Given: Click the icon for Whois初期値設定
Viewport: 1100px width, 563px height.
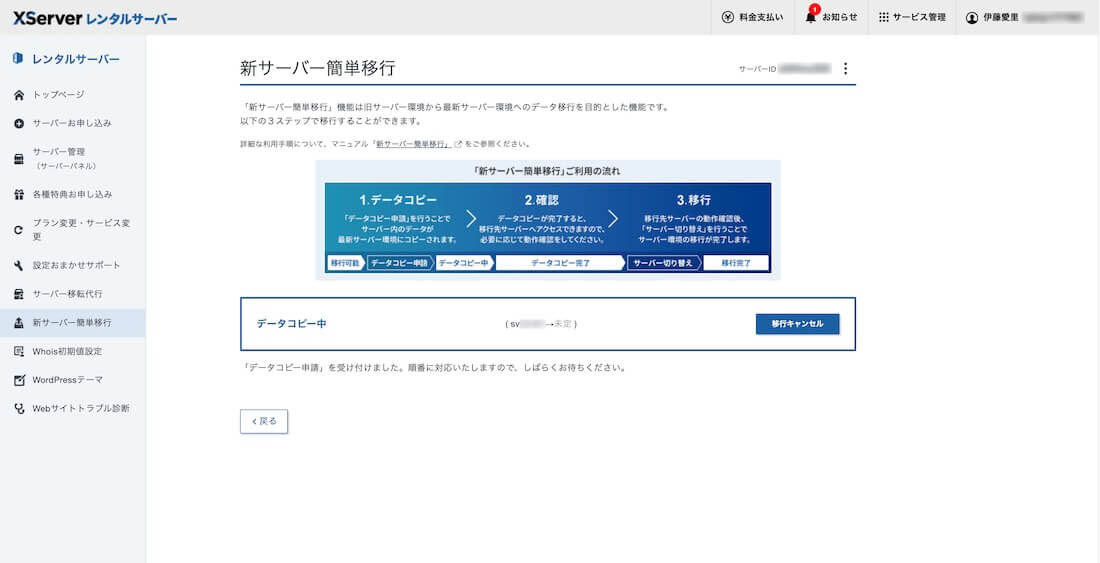Looking at the screenshot, I should (19, 351).
